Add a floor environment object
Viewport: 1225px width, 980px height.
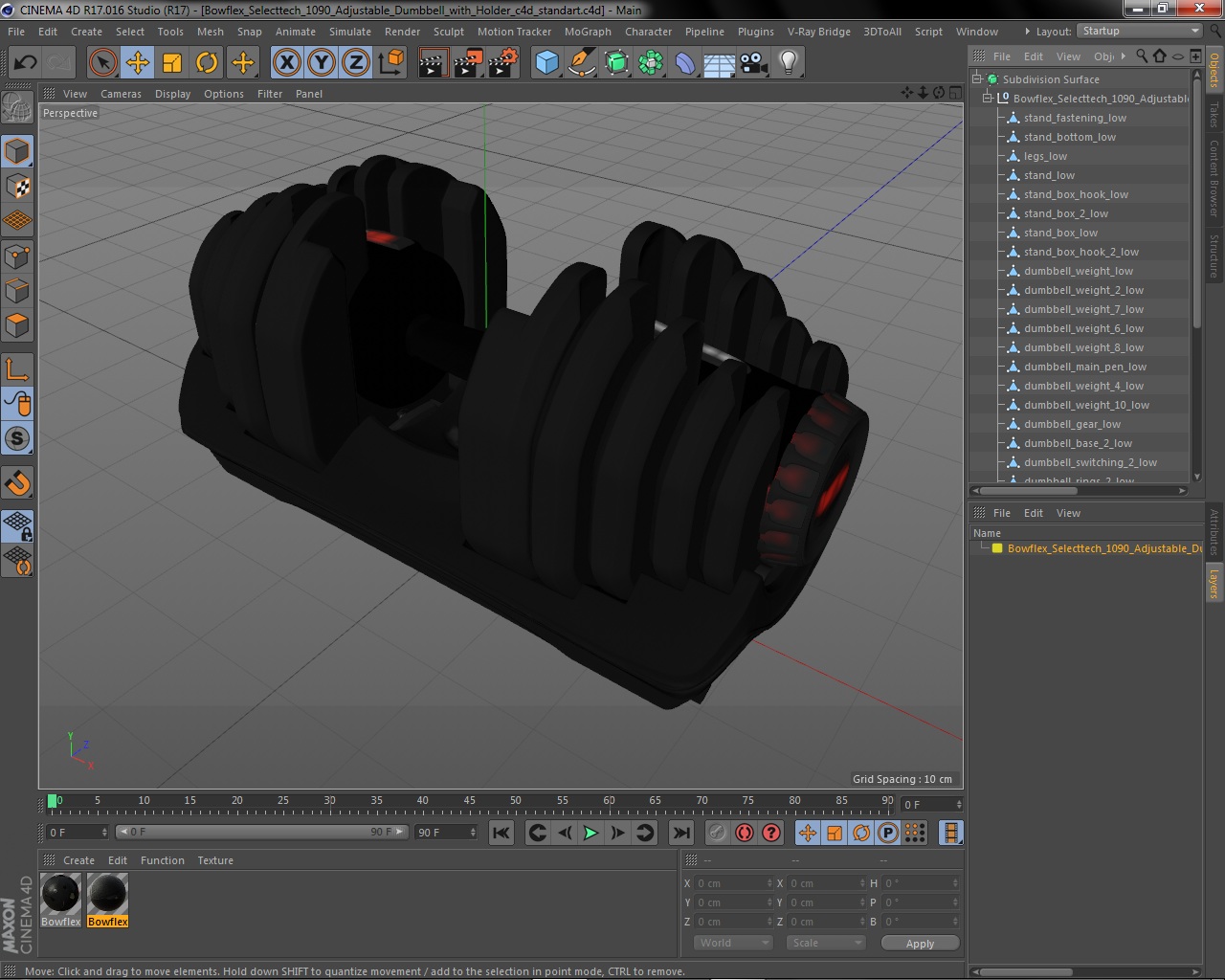point(720,63)
